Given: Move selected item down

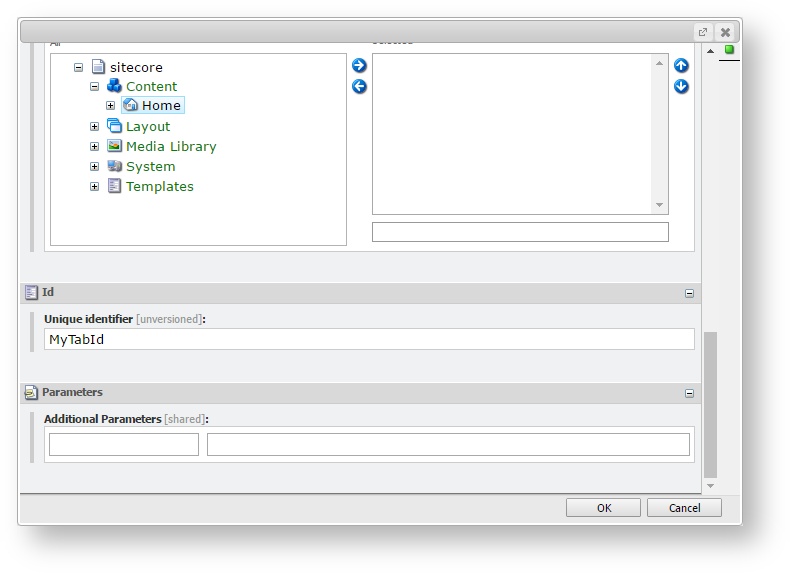Looking at the screenshot, I should tap(681, 86).
